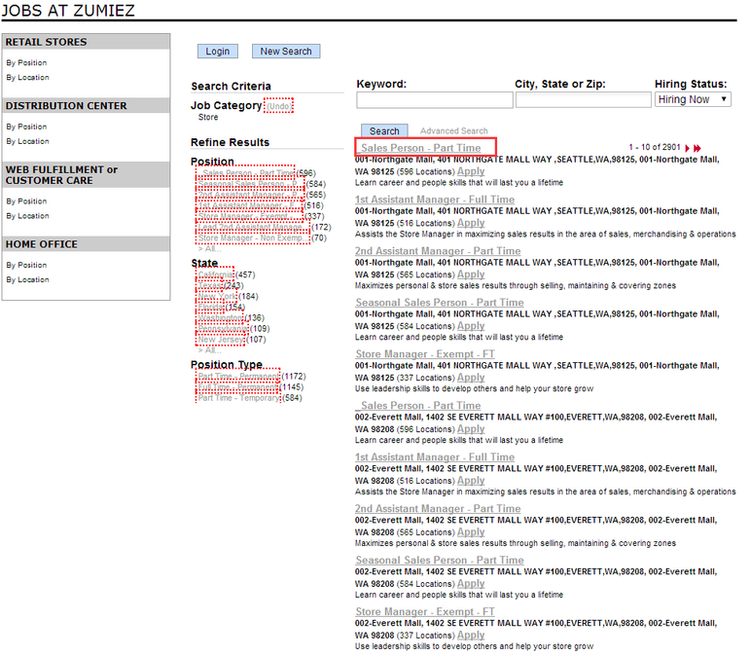Start a New Search
This screenshot has width=750, height=656.
click(x=286, y=51)
